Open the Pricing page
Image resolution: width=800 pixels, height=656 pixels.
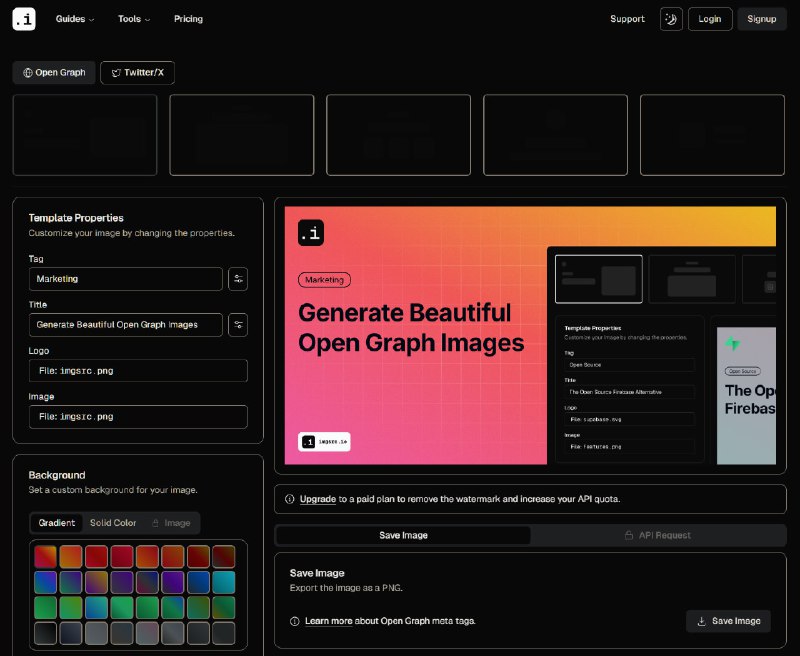click(x=188, y=19)
